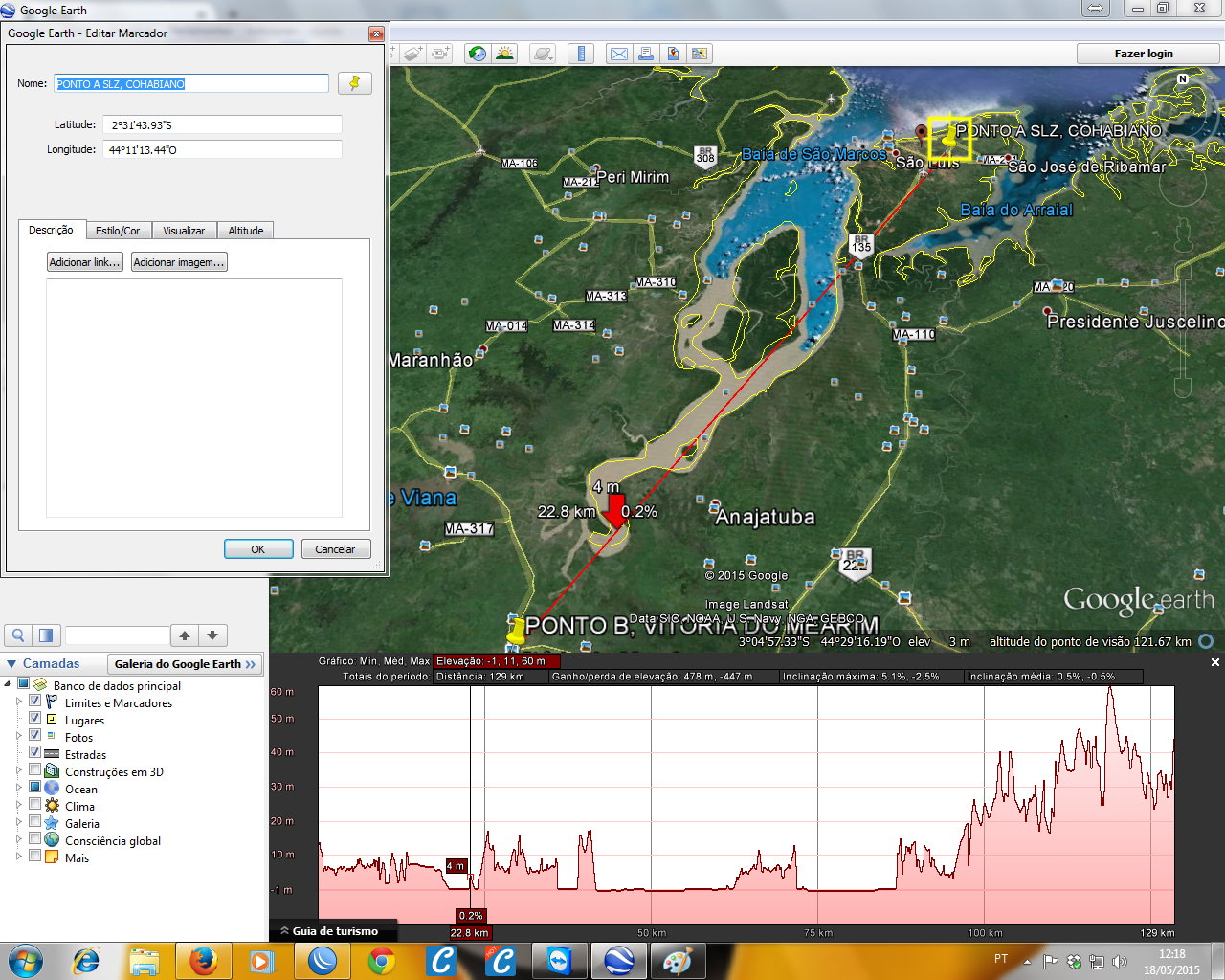Expand the Mais layer node

[19, 857]
